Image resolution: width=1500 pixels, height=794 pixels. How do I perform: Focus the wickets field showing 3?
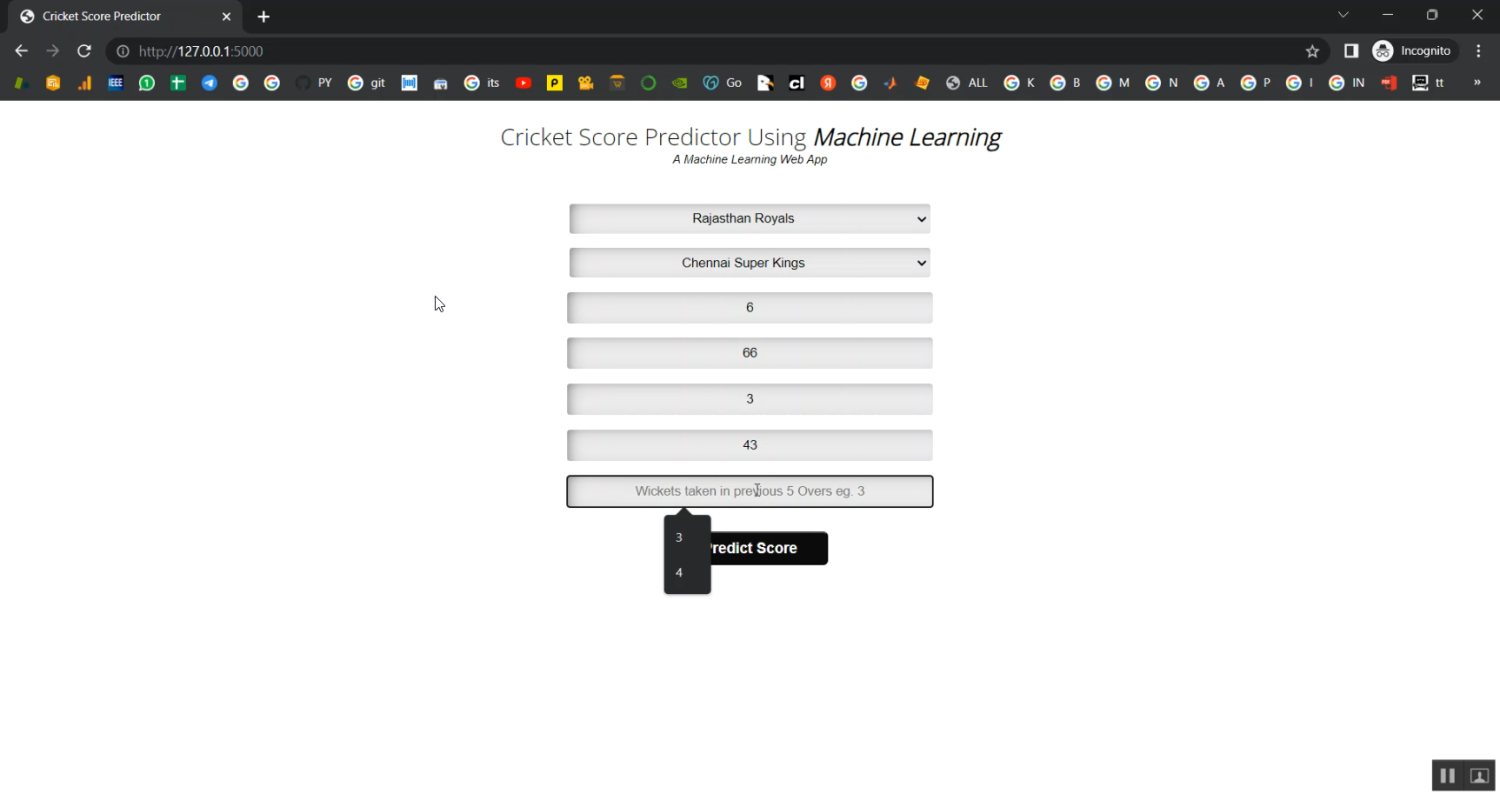coord(750,399)
